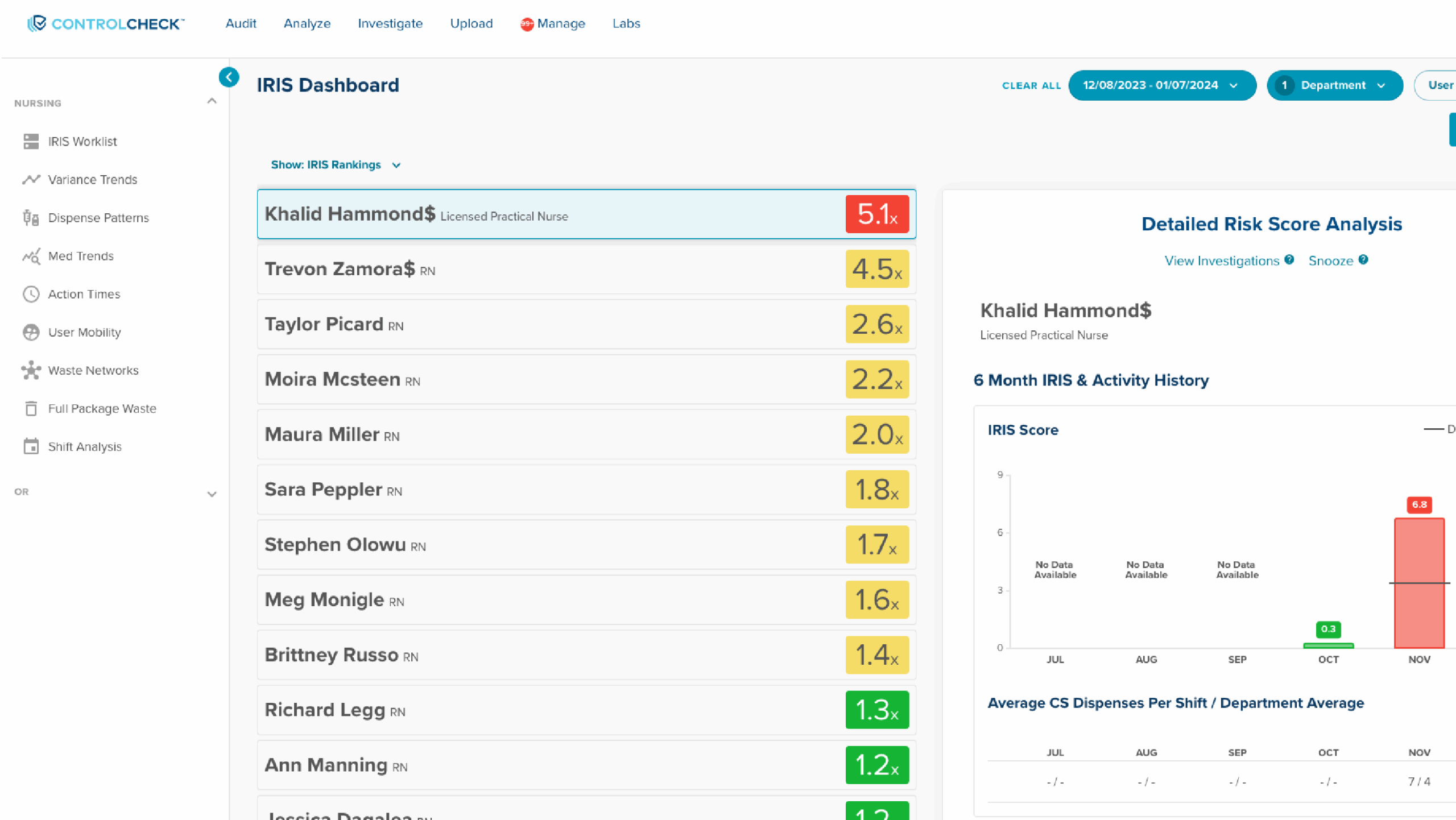Click the Dispense Patterns icon
This screenshot has height=820, width=1456.
pyautogui.click(x=31, y=218)
